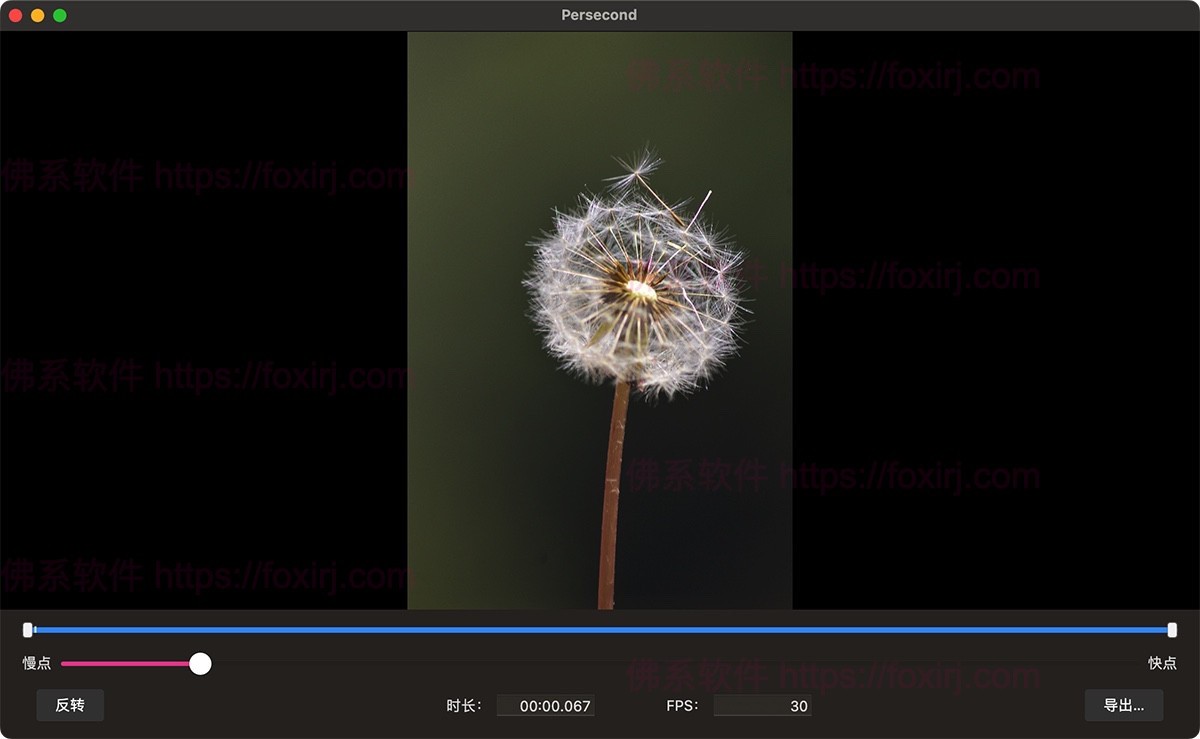1200x739 pixels.
Task: Click the 反转 reverse button
Action: click(x=69, y=705)
